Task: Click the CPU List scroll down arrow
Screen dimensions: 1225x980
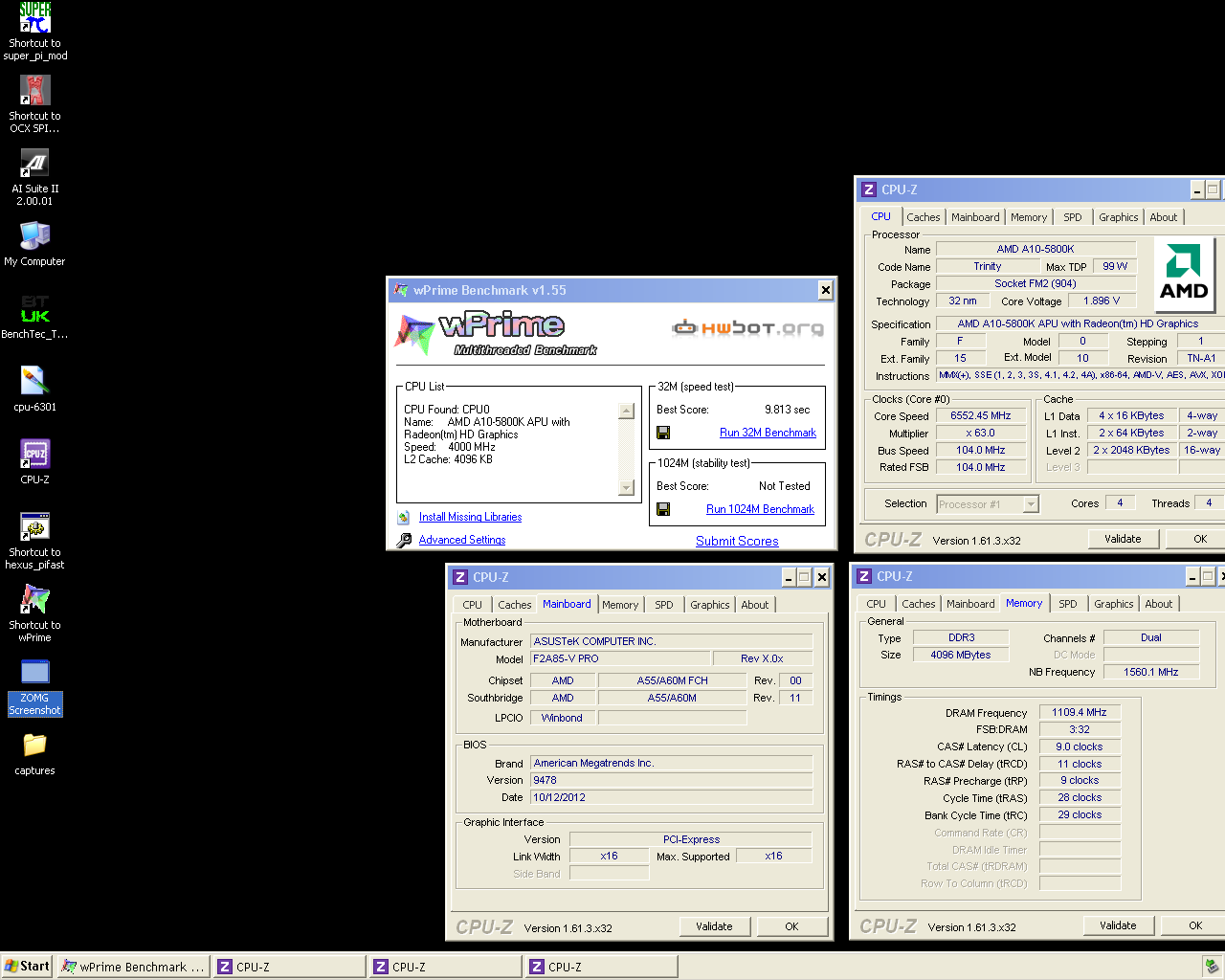Action: point(627,488)
